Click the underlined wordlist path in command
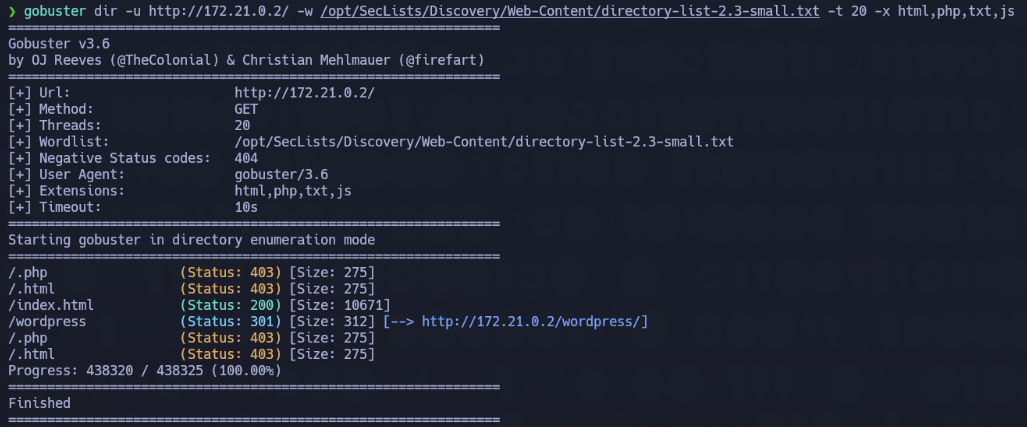Viewport: 1027px width, 427px height. pos(570,12)
